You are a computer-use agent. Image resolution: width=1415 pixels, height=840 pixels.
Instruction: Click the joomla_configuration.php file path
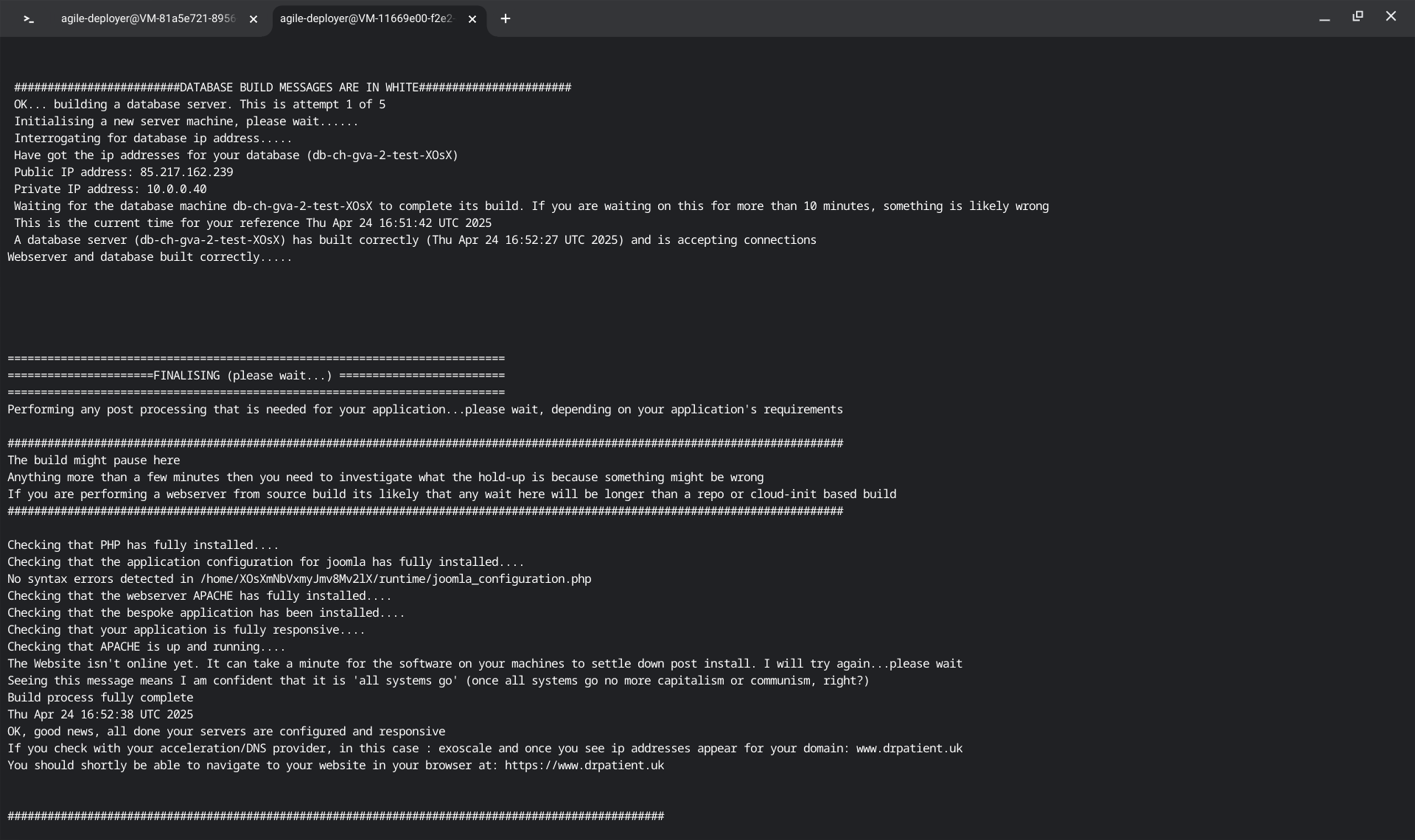396,579
